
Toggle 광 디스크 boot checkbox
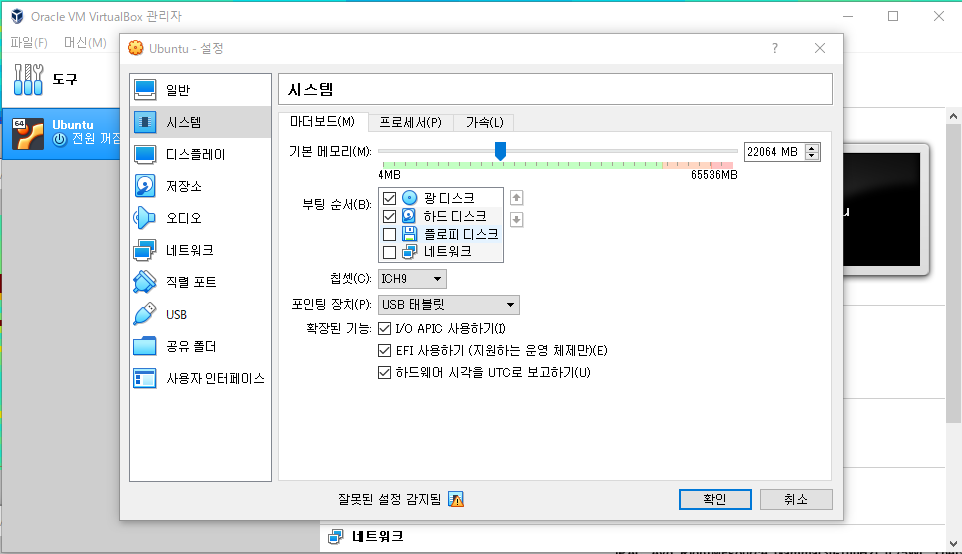click(x=389, y=198)
